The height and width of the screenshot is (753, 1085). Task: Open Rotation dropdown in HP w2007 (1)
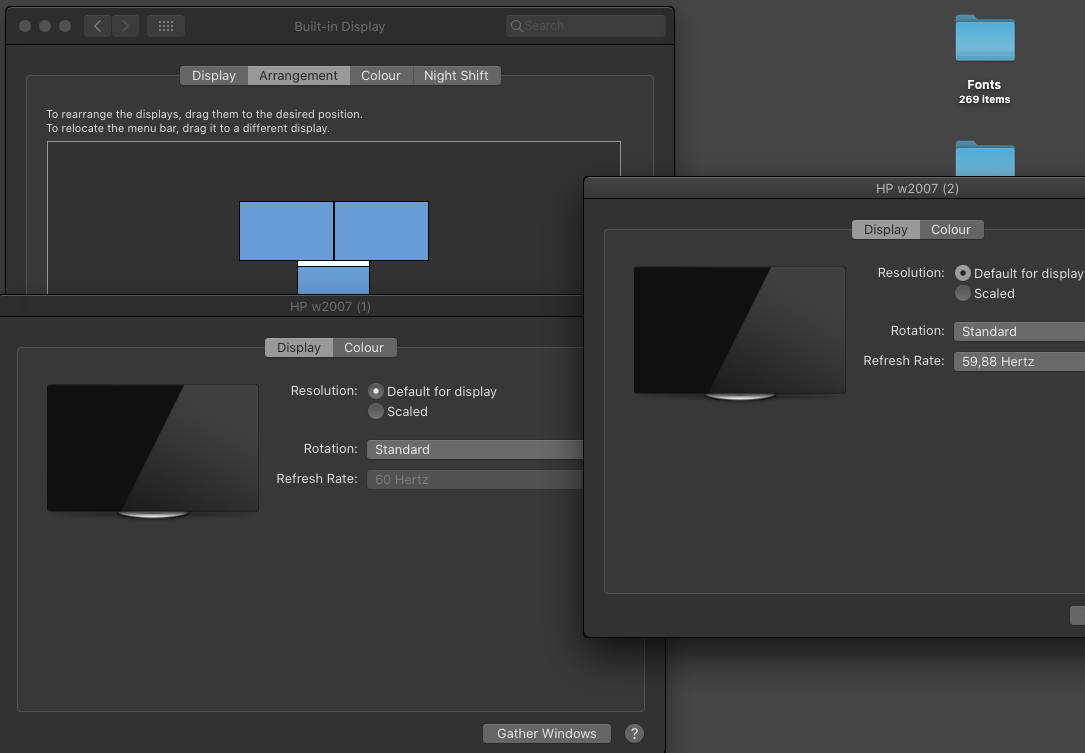pyautogui.click(x=475, y=449)
